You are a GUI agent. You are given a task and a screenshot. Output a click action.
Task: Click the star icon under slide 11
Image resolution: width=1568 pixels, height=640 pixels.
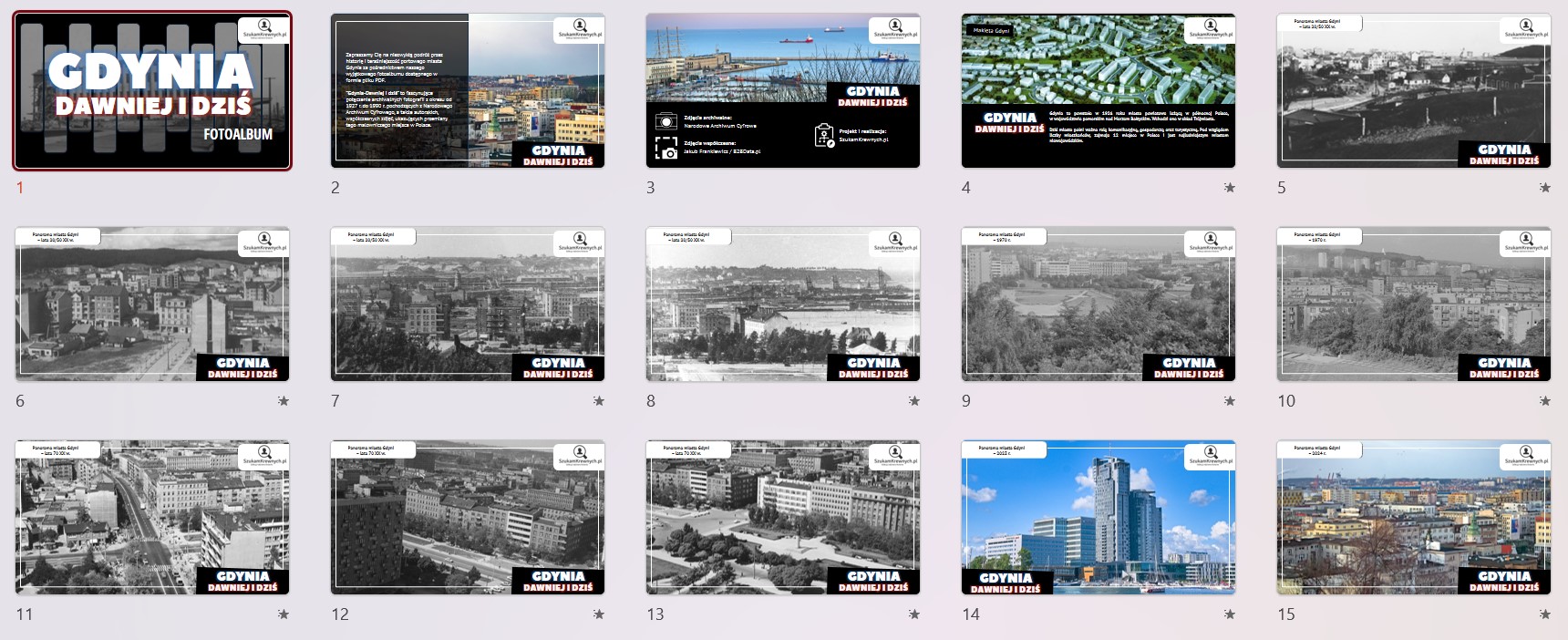(284, 614)
